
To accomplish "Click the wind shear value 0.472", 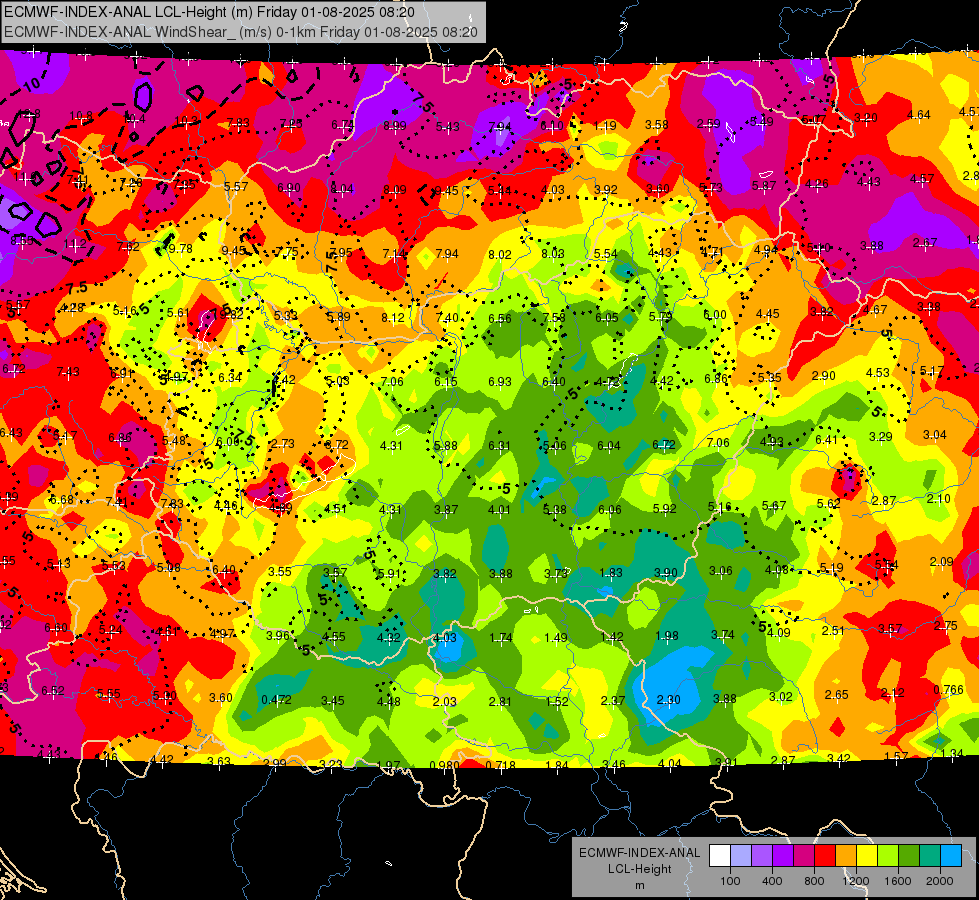I will coord(276,699).
